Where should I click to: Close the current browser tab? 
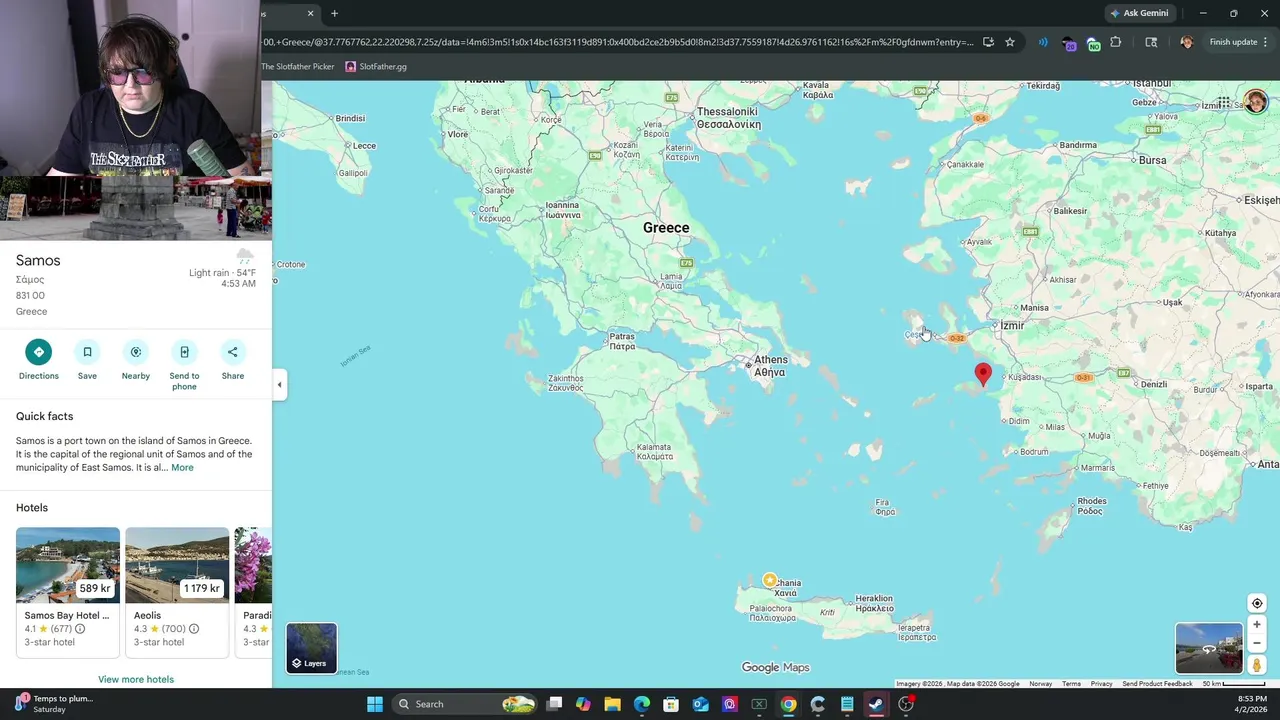pos(310,13)
